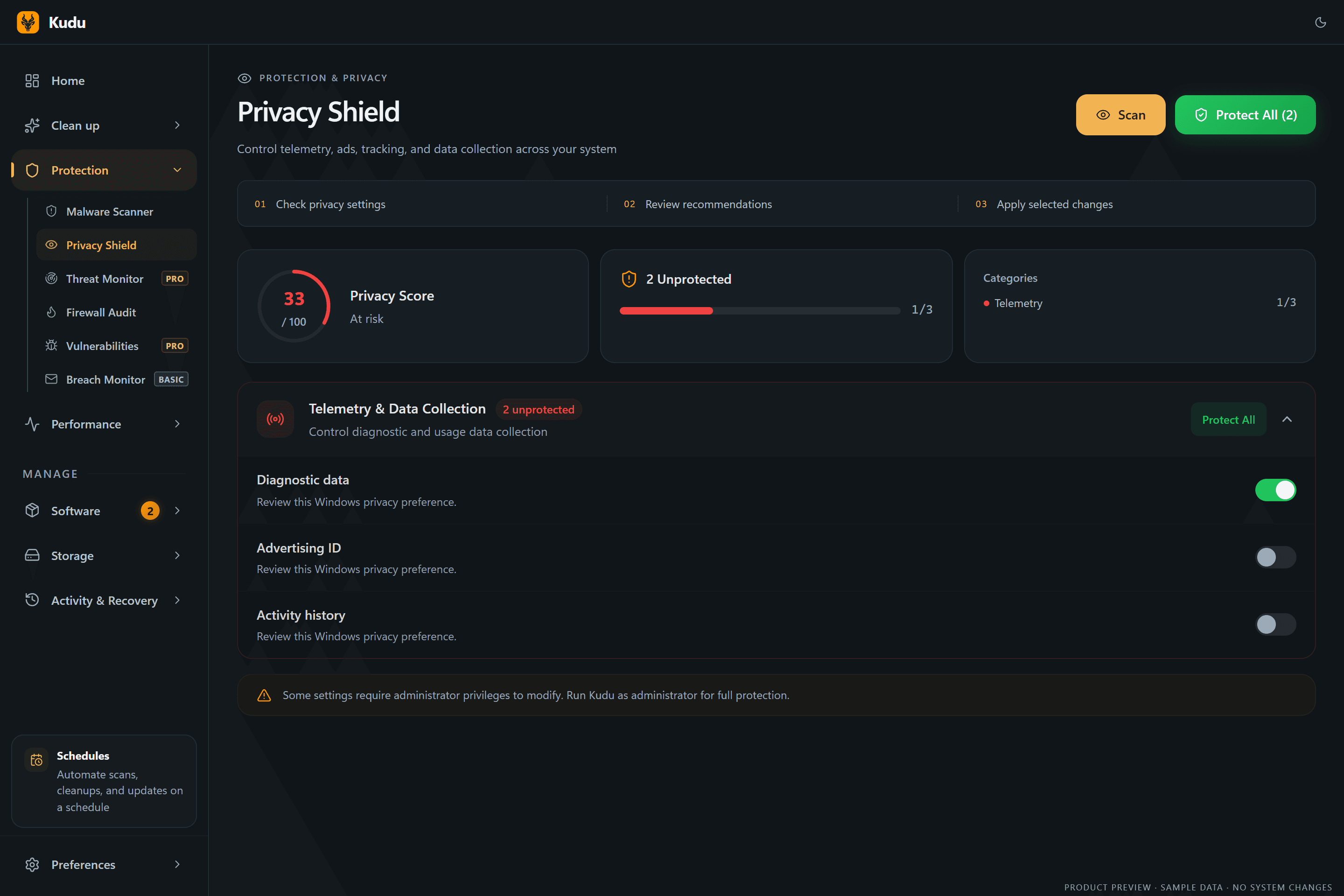Screen dimensions: 1344x896
Task: Click the Advertising ID label
Action: 299,547
